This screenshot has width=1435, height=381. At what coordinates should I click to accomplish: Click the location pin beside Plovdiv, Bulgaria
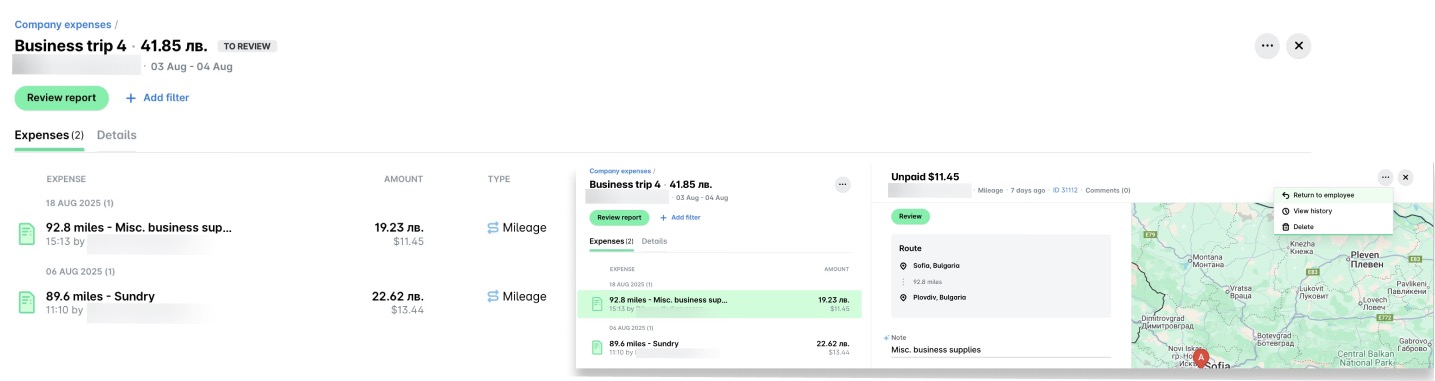[x=903, y=297]
